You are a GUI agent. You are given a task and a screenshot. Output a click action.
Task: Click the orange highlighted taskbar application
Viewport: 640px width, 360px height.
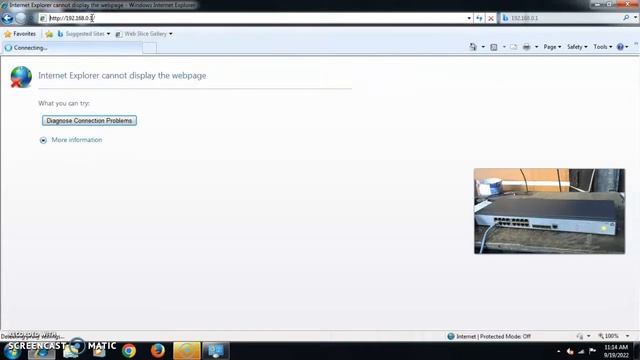[x=187, y=351]
